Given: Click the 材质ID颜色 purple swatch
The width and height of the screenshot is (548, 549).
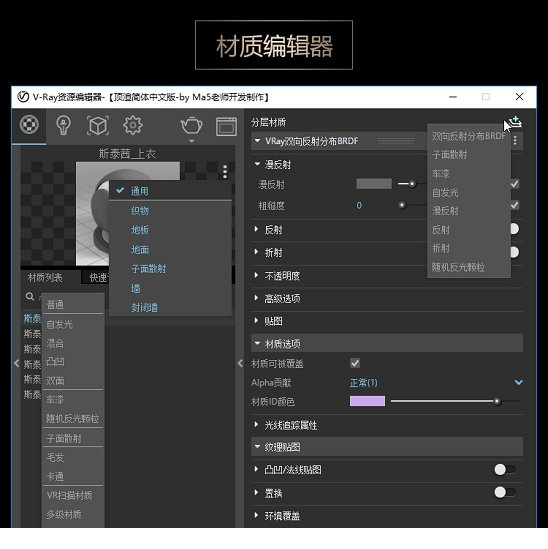Looking at the screenshot, I should point(367,401).
